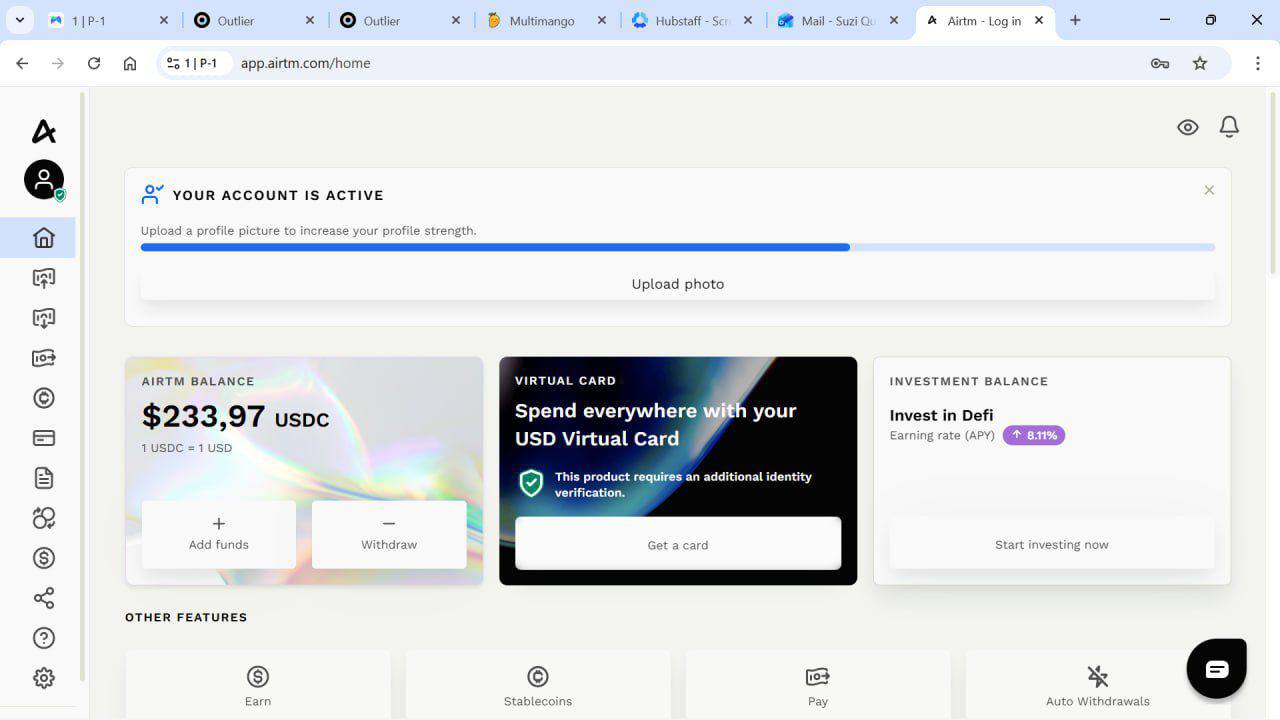
Task: Open the help question mark icon
Action: [x=44, y=638]
